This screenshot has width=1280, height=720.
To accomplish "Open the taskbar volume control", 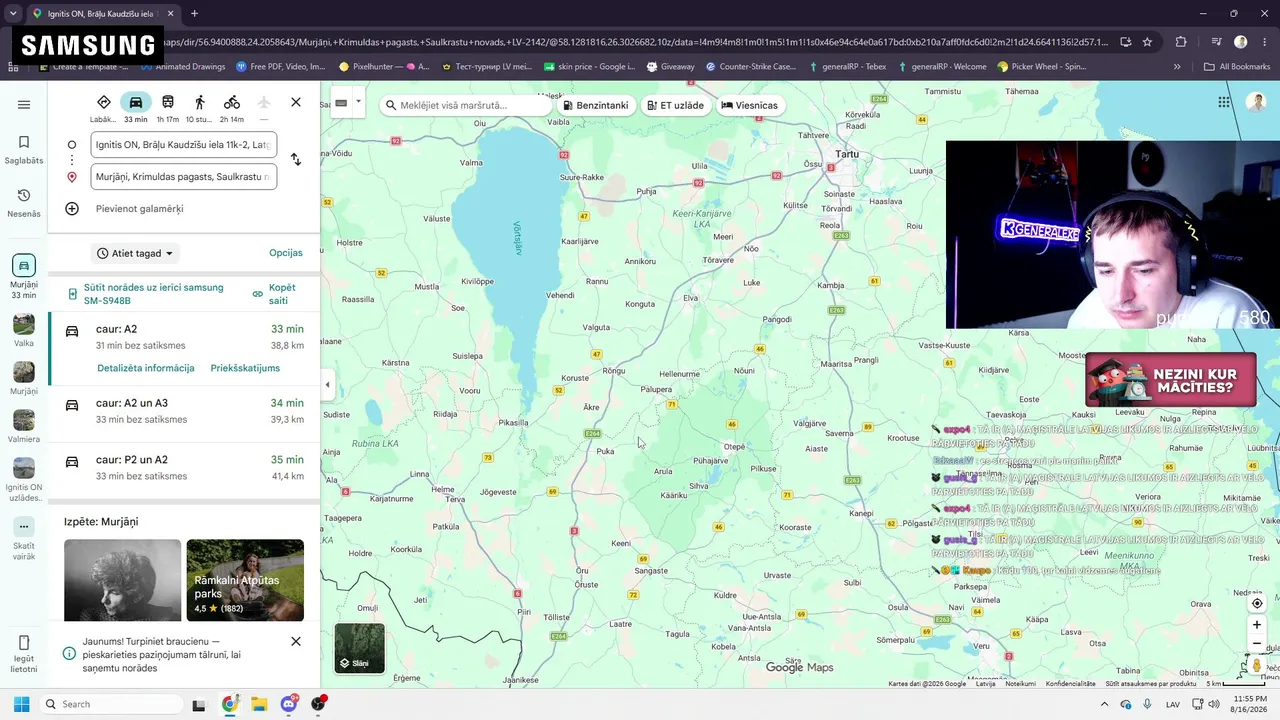I will pyautogui.click(x=1213, y=704).
